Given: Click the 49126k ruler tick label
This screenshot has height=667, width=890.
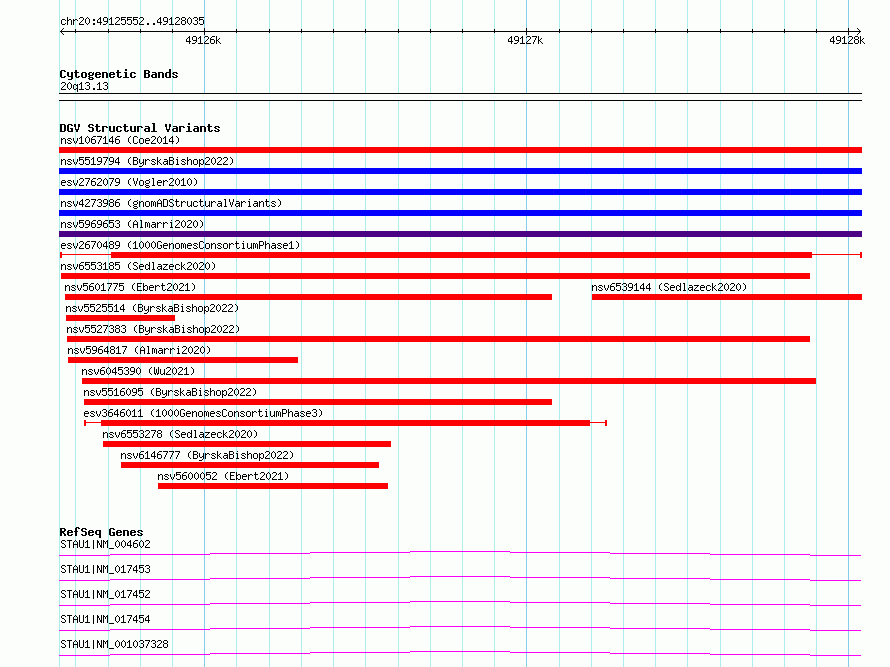Looking at the screenshot, I should click(203, 40).
